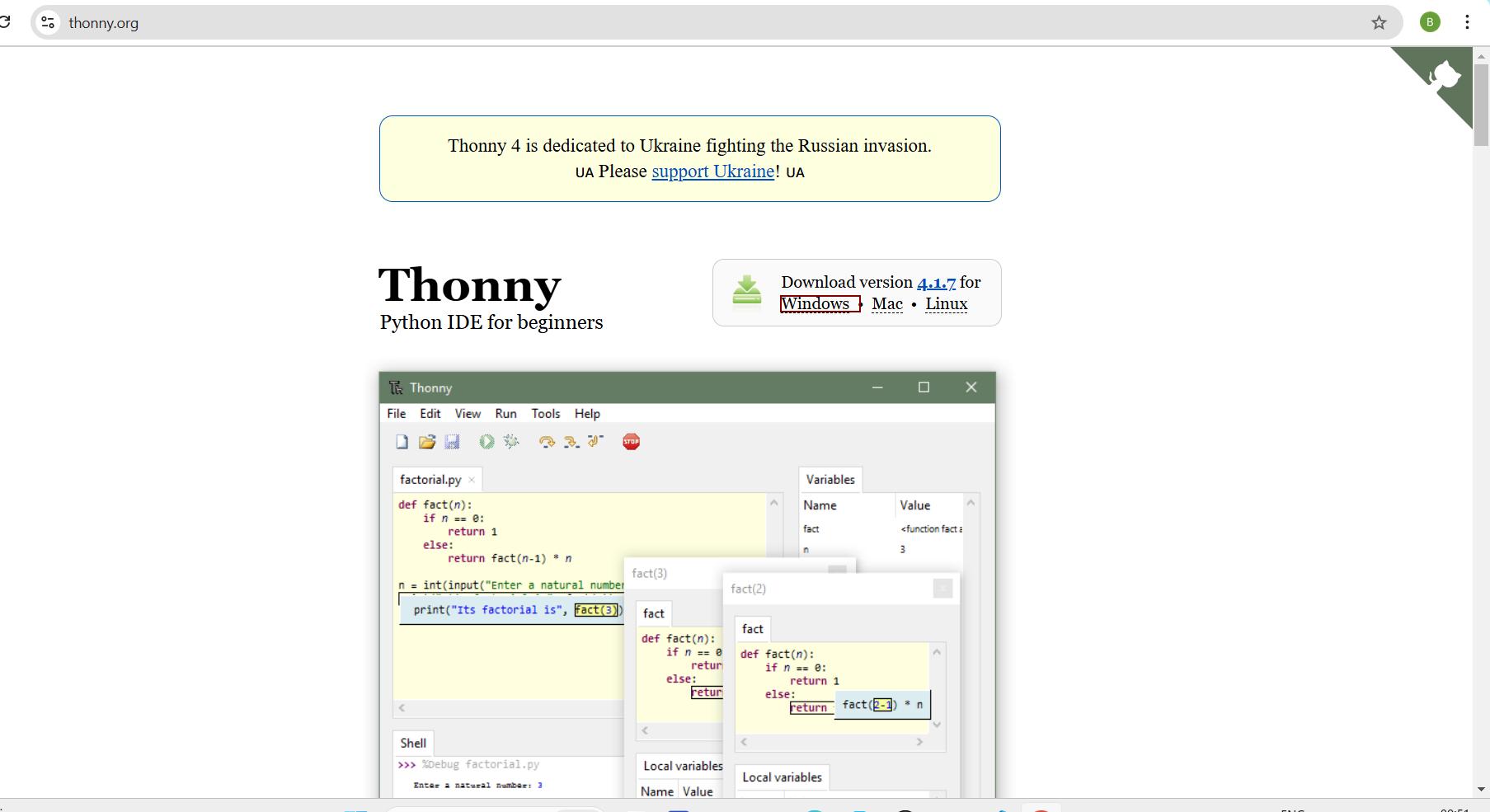Open the Tools menu in Thonny
This screenshot has width=1490, height=812.
tap(546, 414)
